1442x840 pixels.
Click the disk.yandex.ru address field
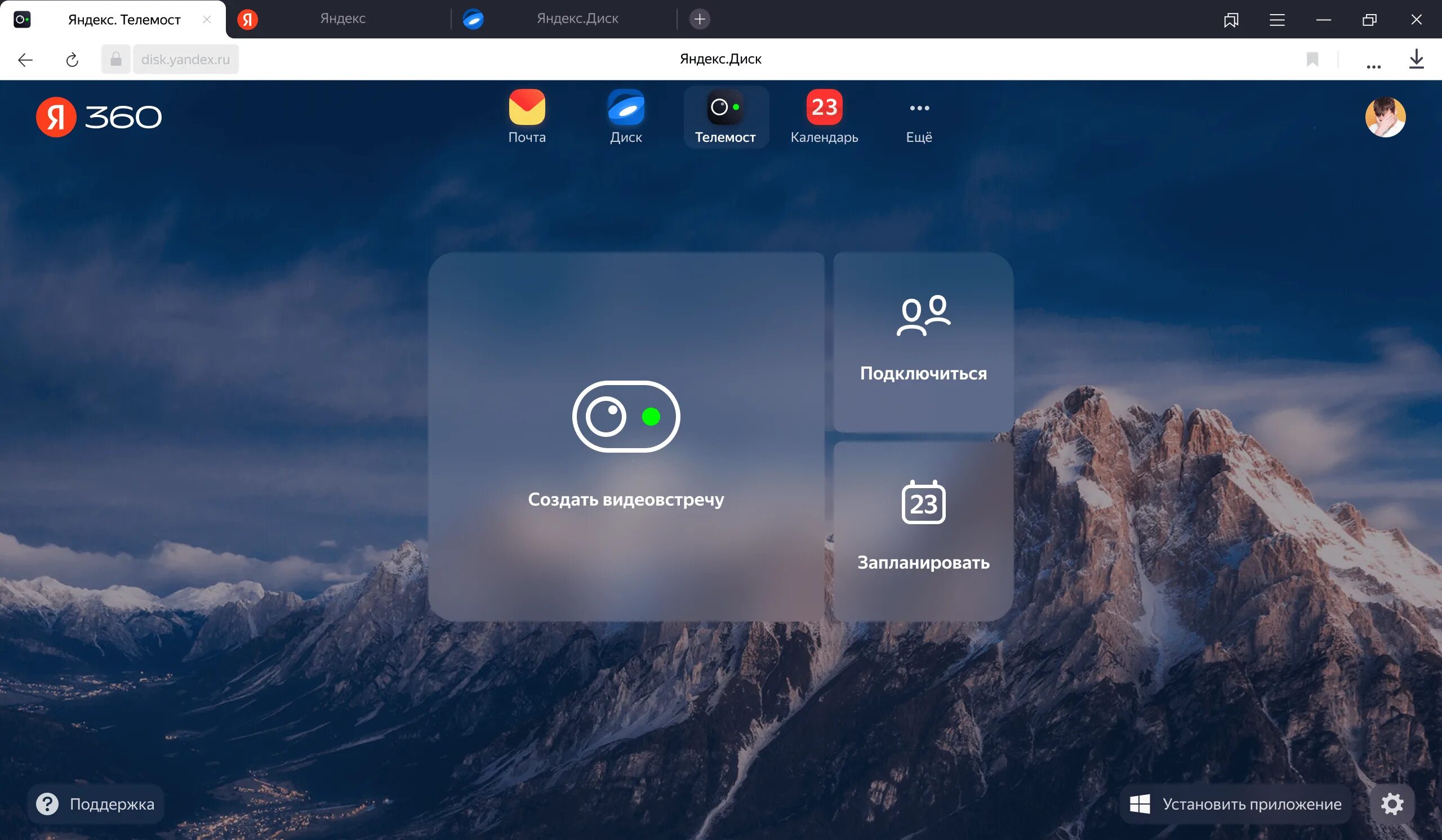pyautogui.click(x=185, y=59)
